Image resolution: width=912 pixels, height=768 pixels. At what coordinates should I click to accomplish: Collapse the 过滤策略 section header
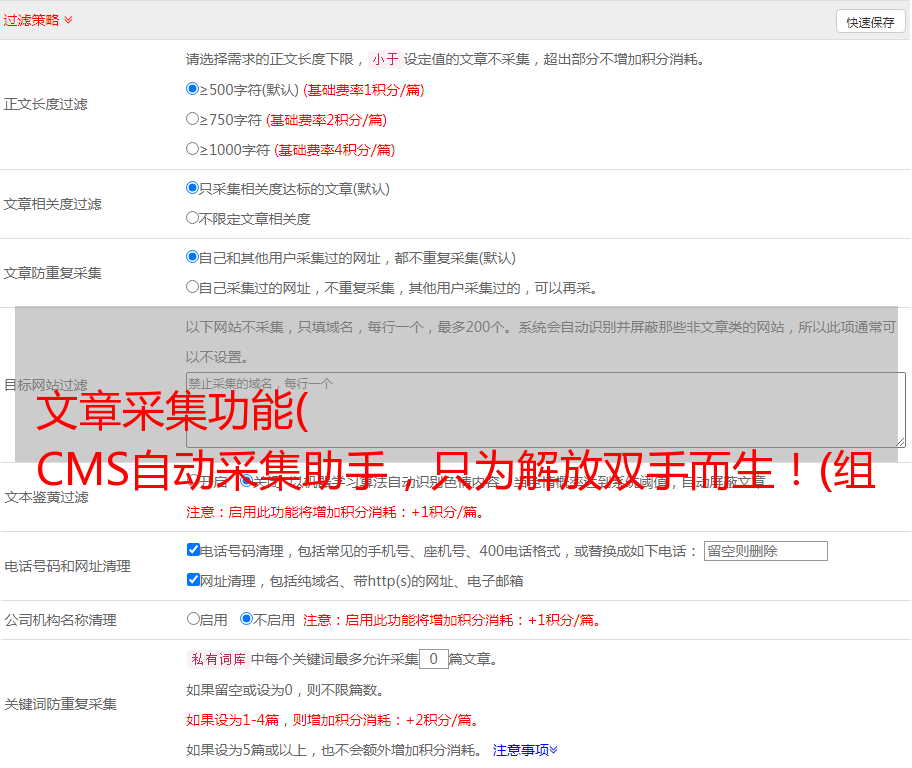click(x=38, y=20)
